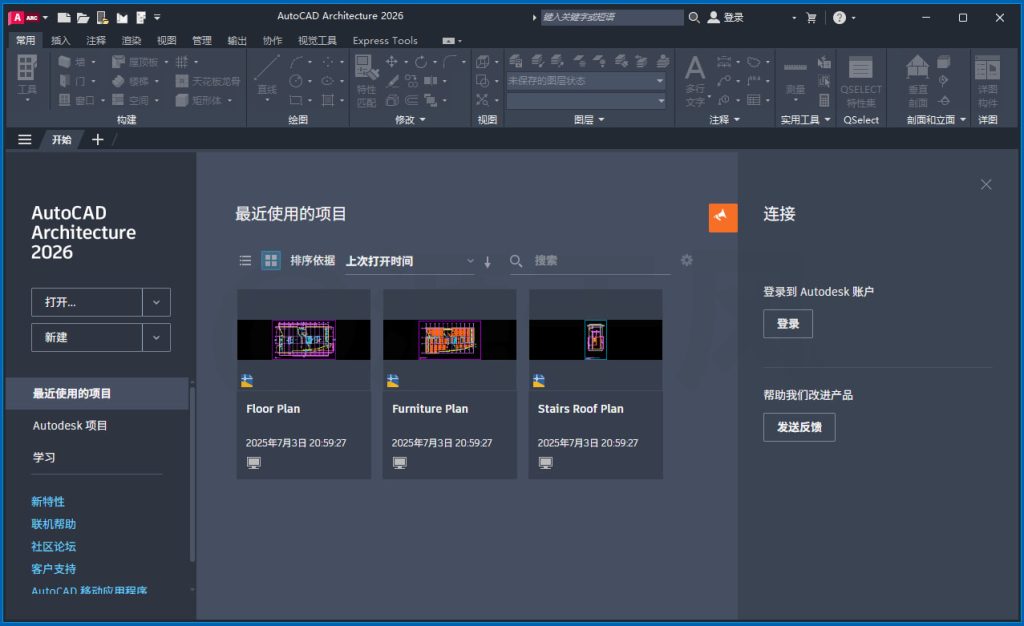Image resolution: width=1024 pixels, height=626 pixels.
Task: Open the Furniture Plan thumbnail
Action: [449, 339]
